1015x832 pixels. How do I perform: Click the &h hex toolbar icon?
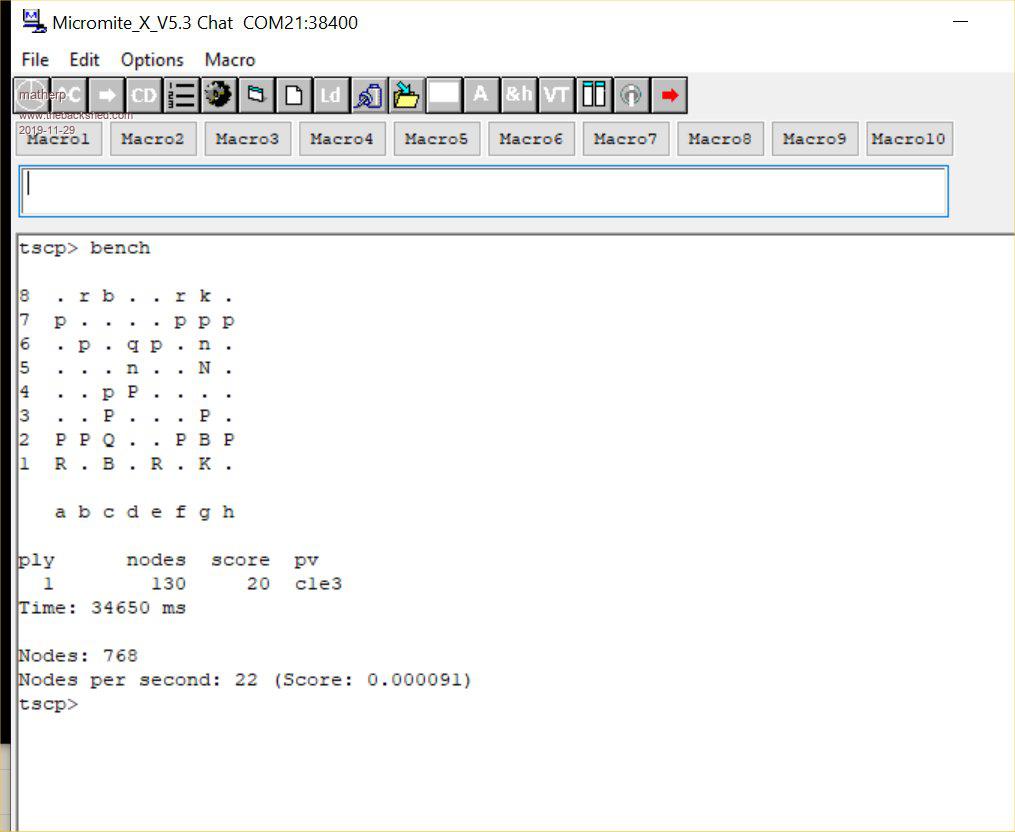pyautogui.click(x=518, y=95)
